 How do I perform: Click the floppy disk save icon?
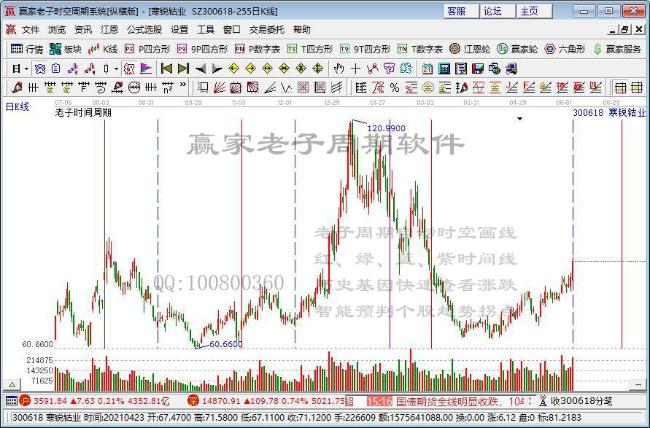pyautogui.click(x=478, y=68)
